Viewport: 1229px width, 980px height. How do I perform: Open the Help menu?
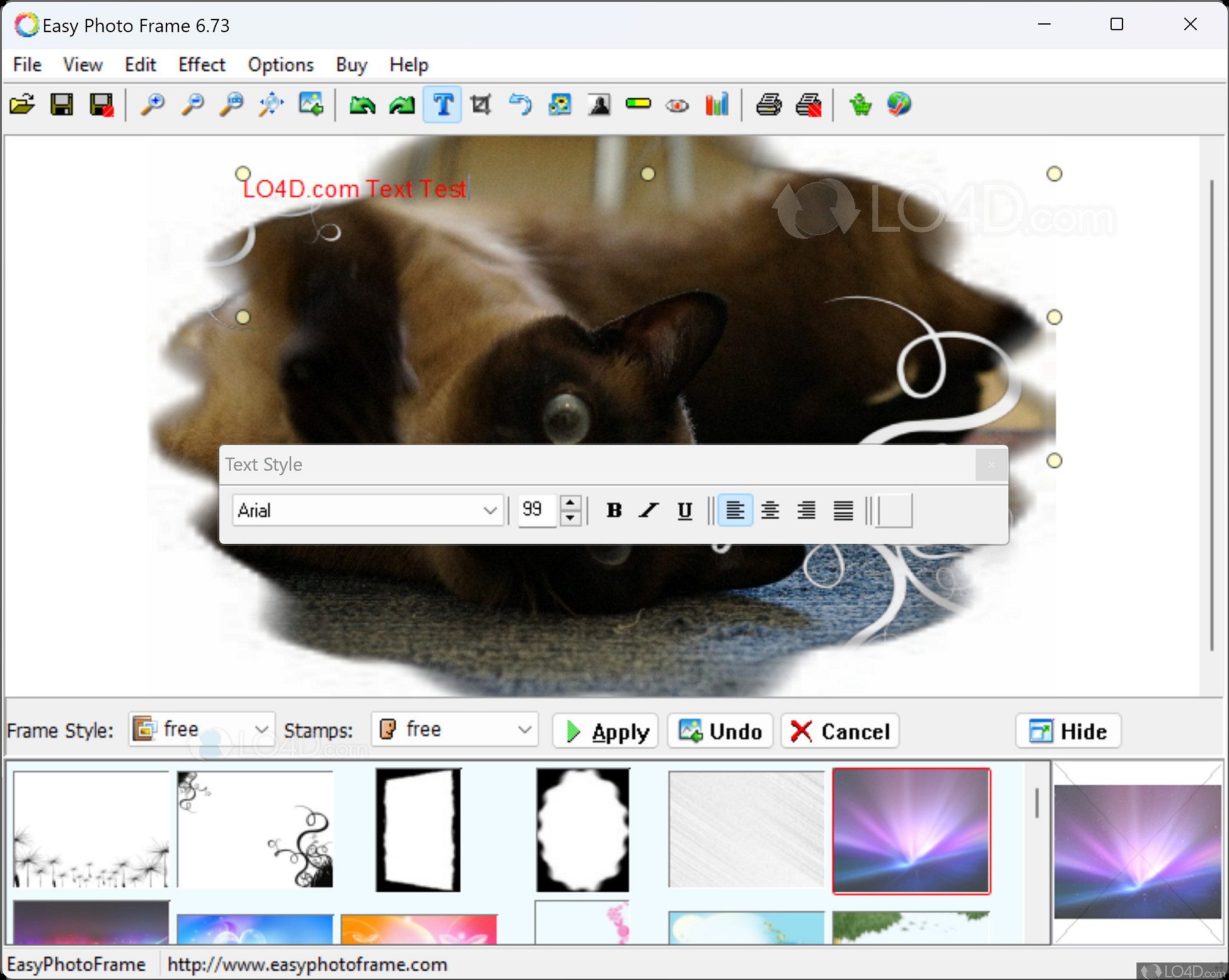pos(408,65)
